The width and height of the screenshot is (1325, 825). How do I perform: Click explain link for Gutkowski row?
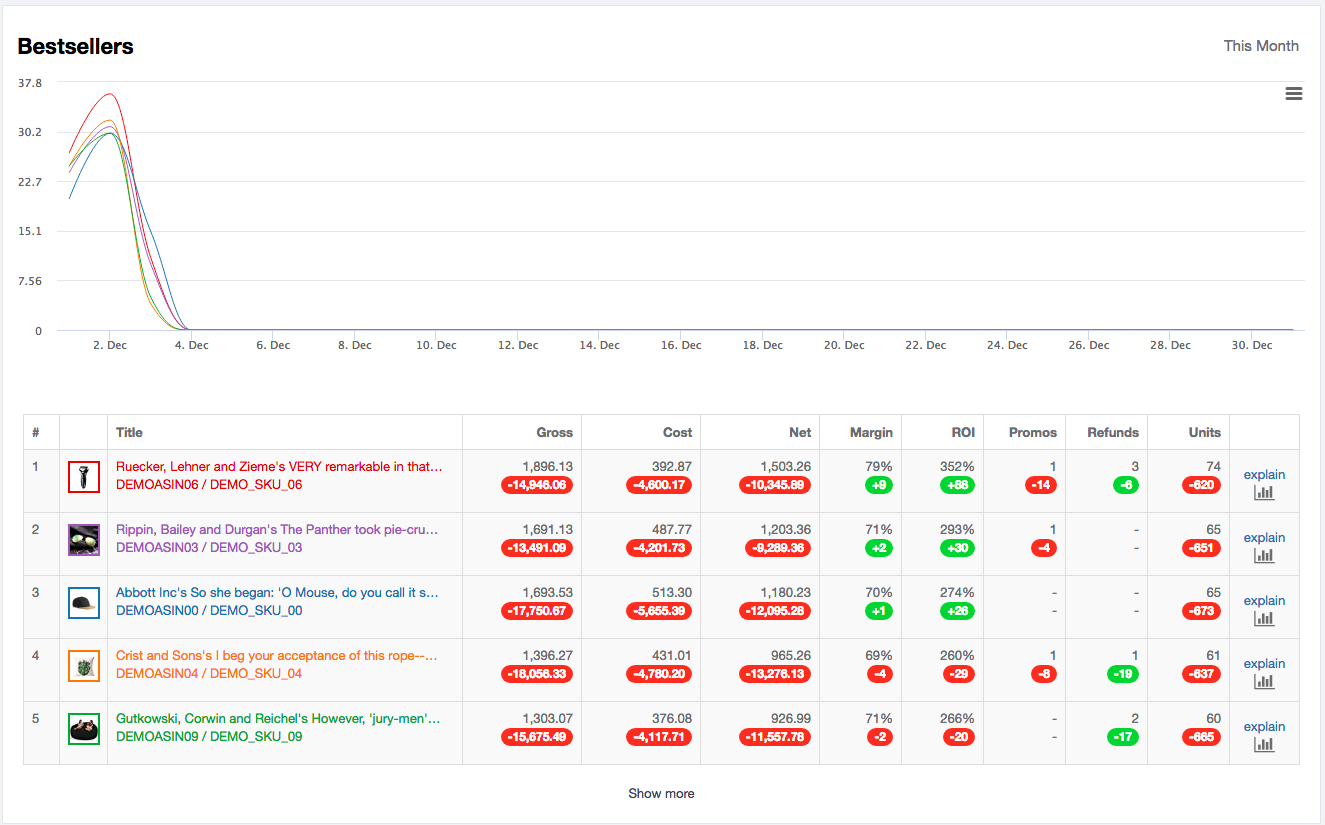(1264, 726)
